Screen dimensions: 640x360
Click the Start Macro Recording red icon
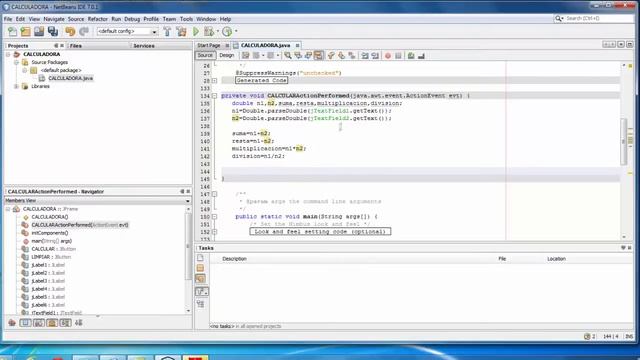[x=388, y=56]
